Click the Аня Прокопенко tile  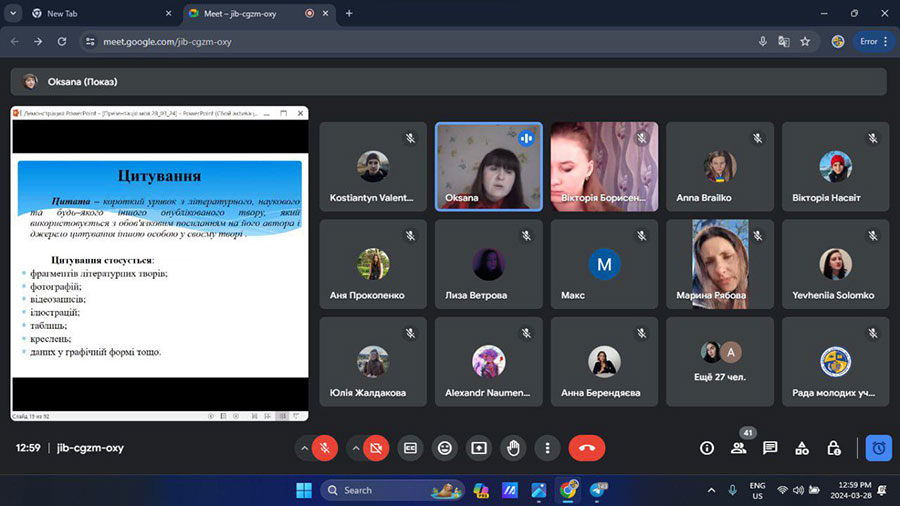(x=373, y=264)
